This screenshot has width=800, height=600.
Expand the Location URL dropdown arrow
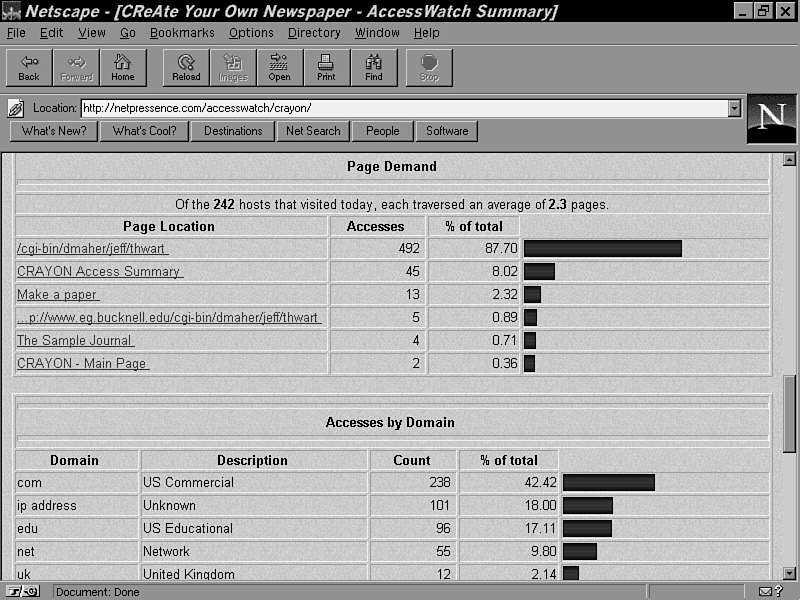734,108
